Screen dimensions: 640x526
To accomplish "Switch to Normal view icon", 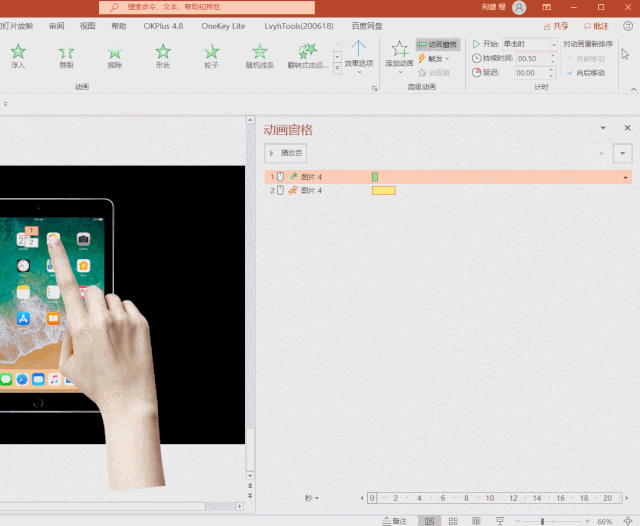I will (429, 521).
